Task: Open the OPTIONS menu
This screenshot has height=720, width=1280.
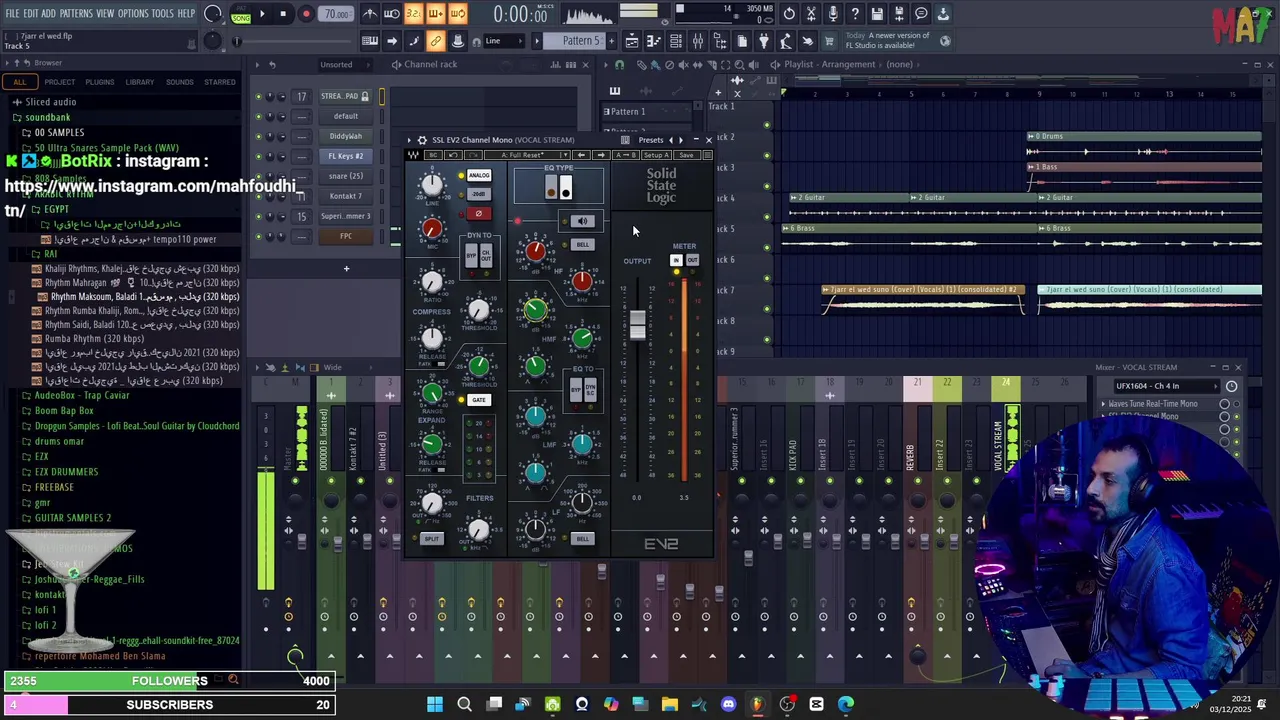Action: click(133, 14)
